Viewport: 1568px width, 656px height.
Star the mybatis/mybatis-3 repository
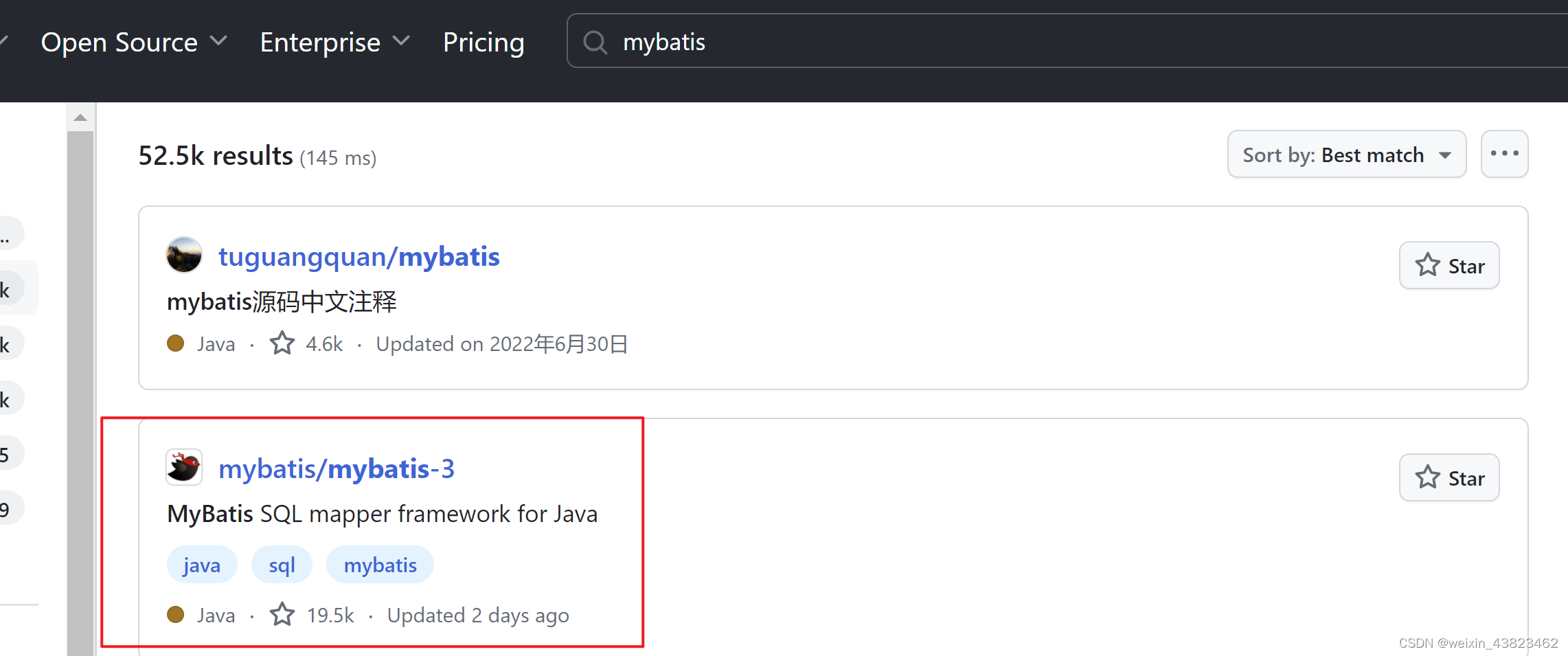tap(1449, 478)
